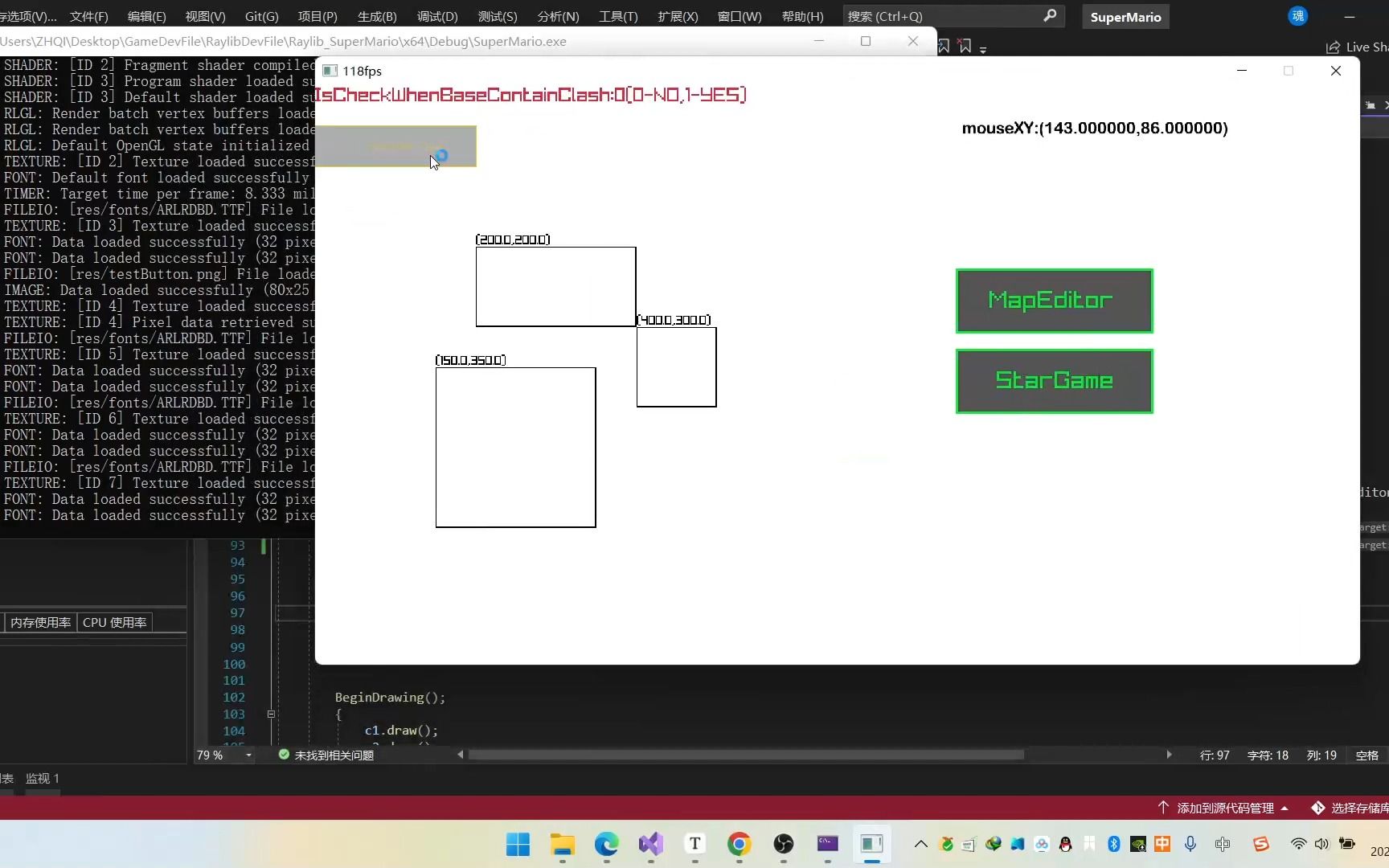Toggle a bookmark on the current line
1389x868 pixels.
coord(943,46)
